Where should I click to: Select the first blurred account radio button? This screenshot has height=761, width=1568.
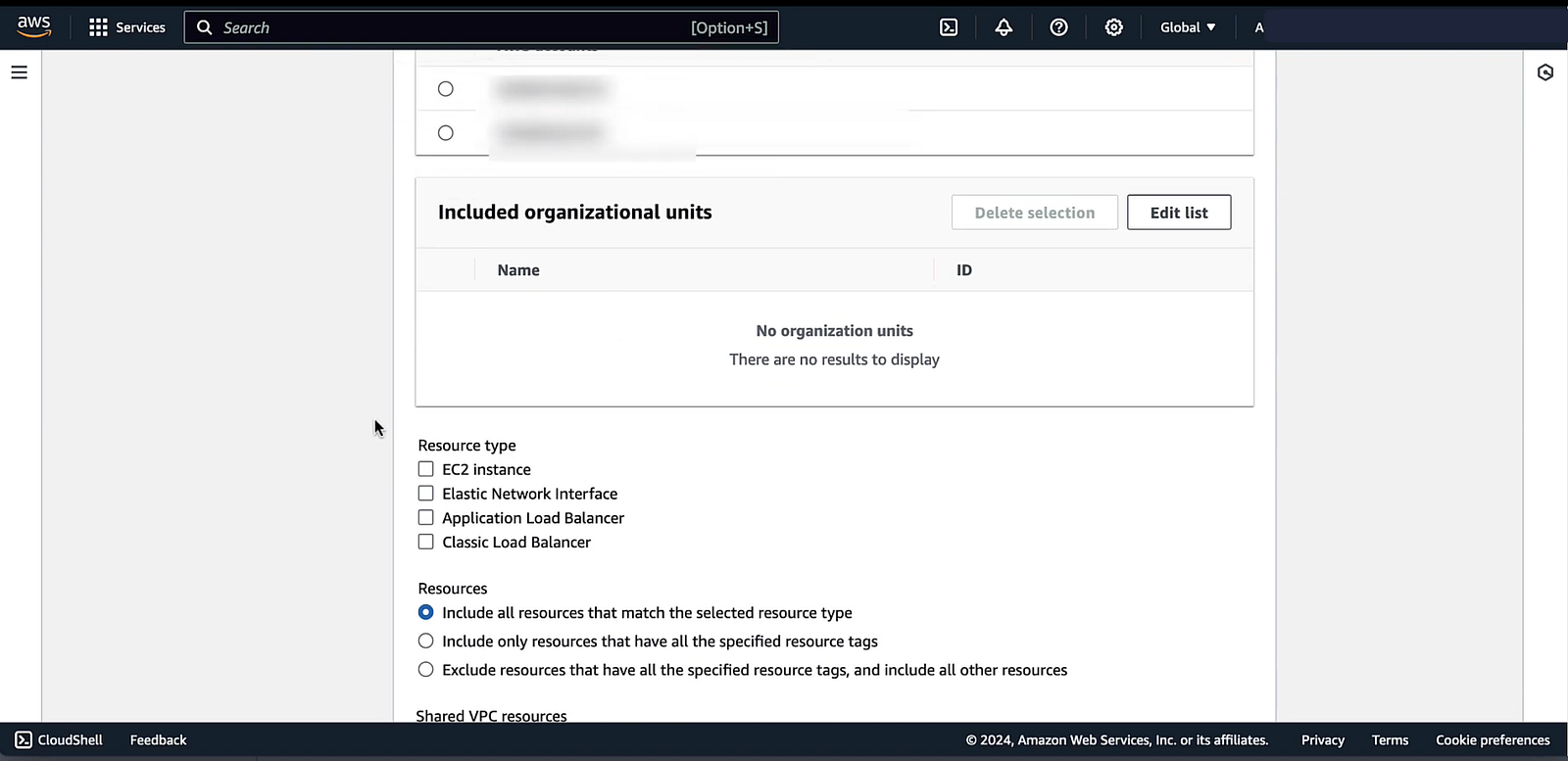[446, 89]
